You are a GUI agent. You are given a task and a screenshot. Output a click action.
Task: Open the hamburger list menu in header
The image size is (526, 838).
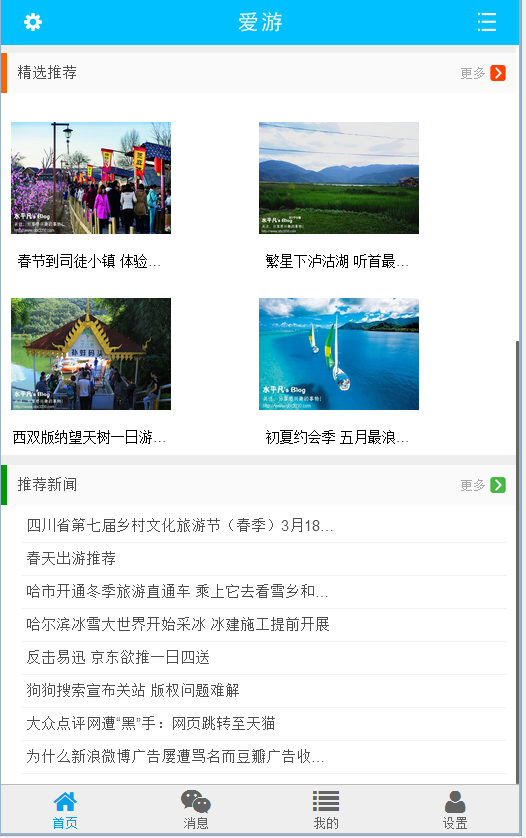click(487, 22)
